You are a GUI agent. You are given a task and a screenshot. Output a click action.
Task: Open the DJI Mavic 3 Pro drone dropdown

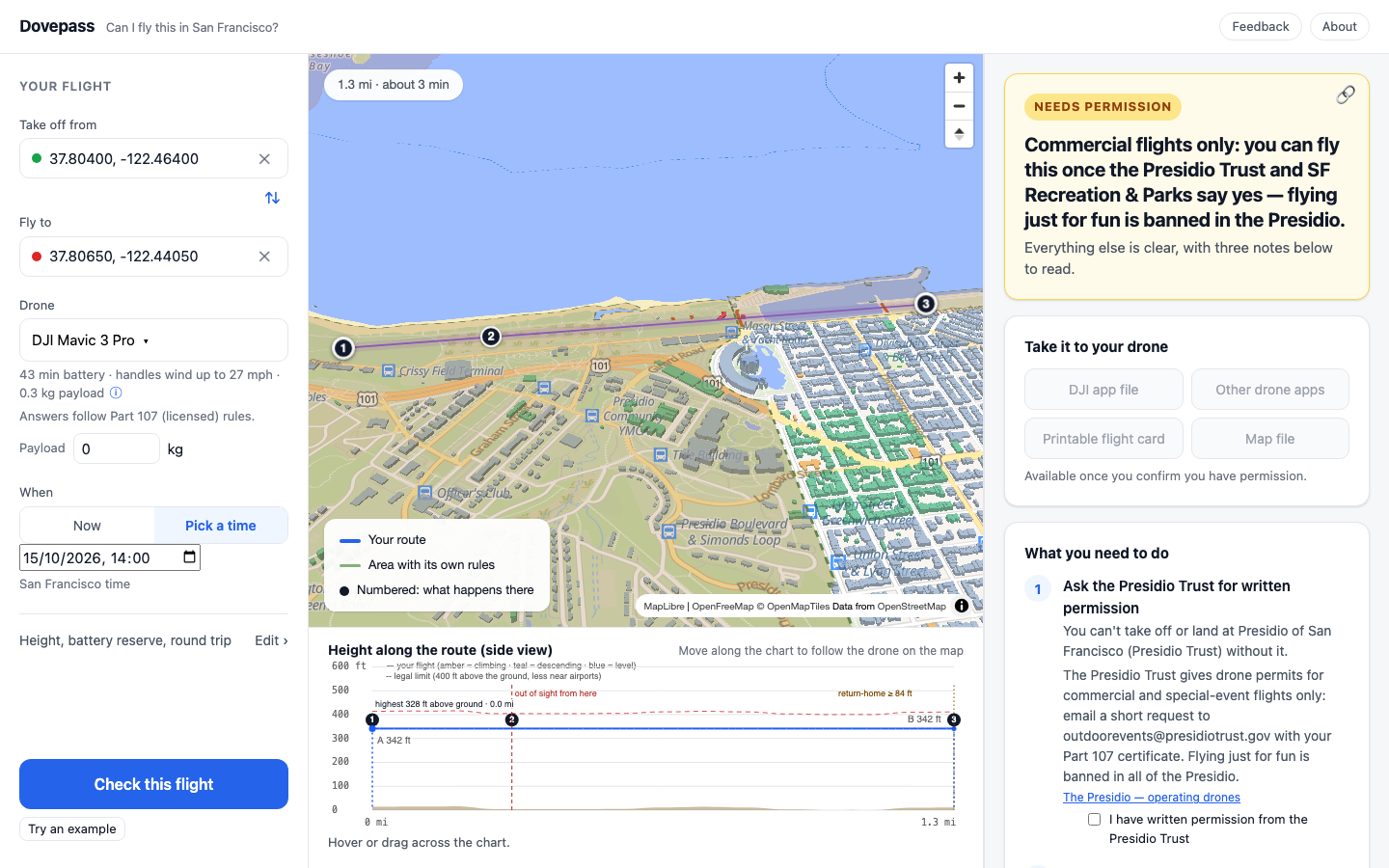(x=153, y=340)
